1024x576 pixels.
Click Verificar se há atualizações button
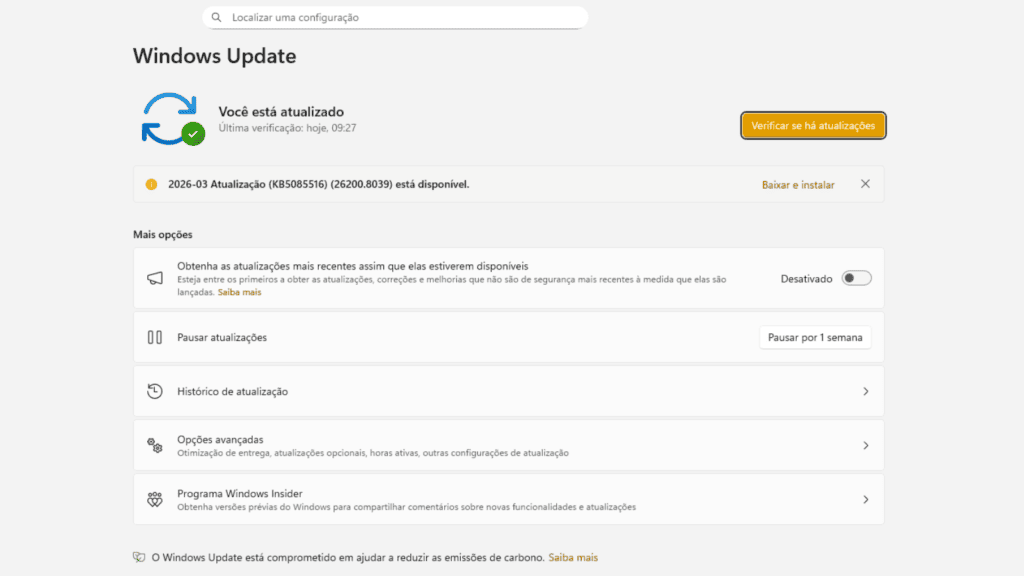(813, 125)
